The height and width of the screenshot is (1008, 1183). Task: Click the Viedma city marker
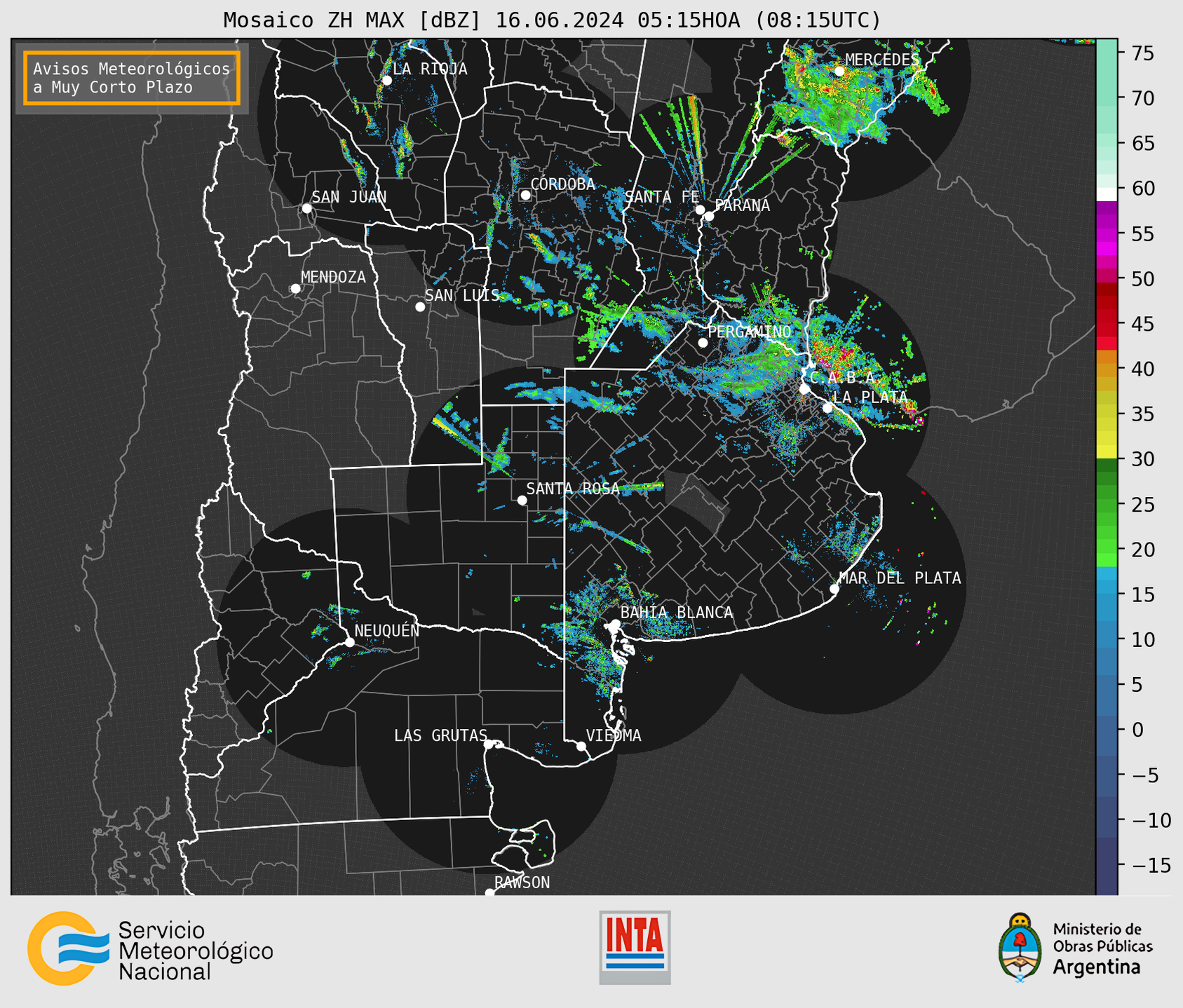pos(581,746)
